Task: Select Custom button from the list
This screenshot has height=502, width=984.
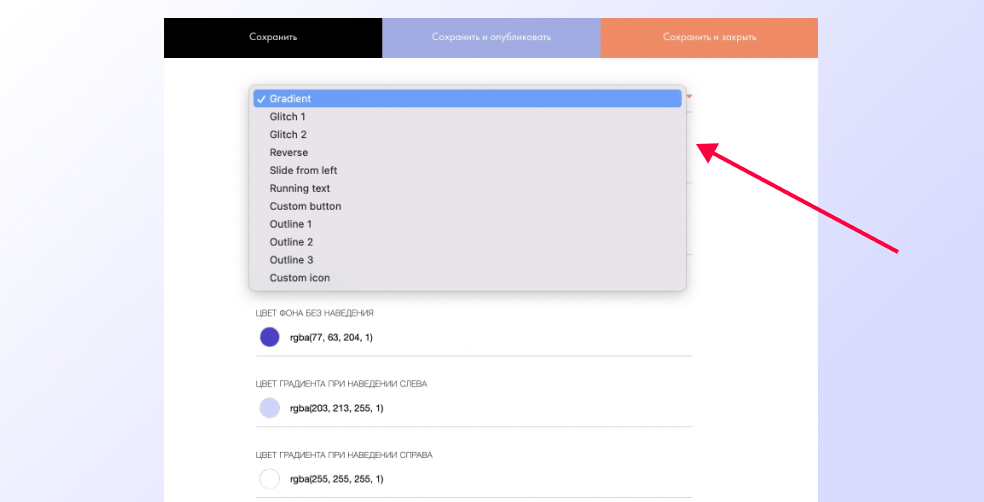Action: click(x=467, y=206)
